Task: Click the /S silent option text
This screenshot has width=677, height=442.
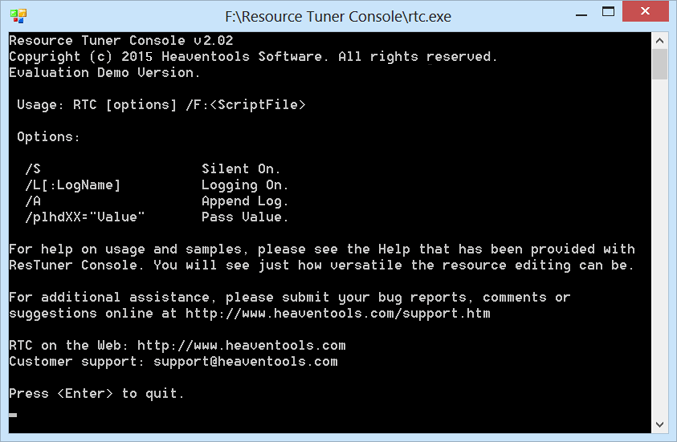Action: pyautogui.click(x=33, y=169)
